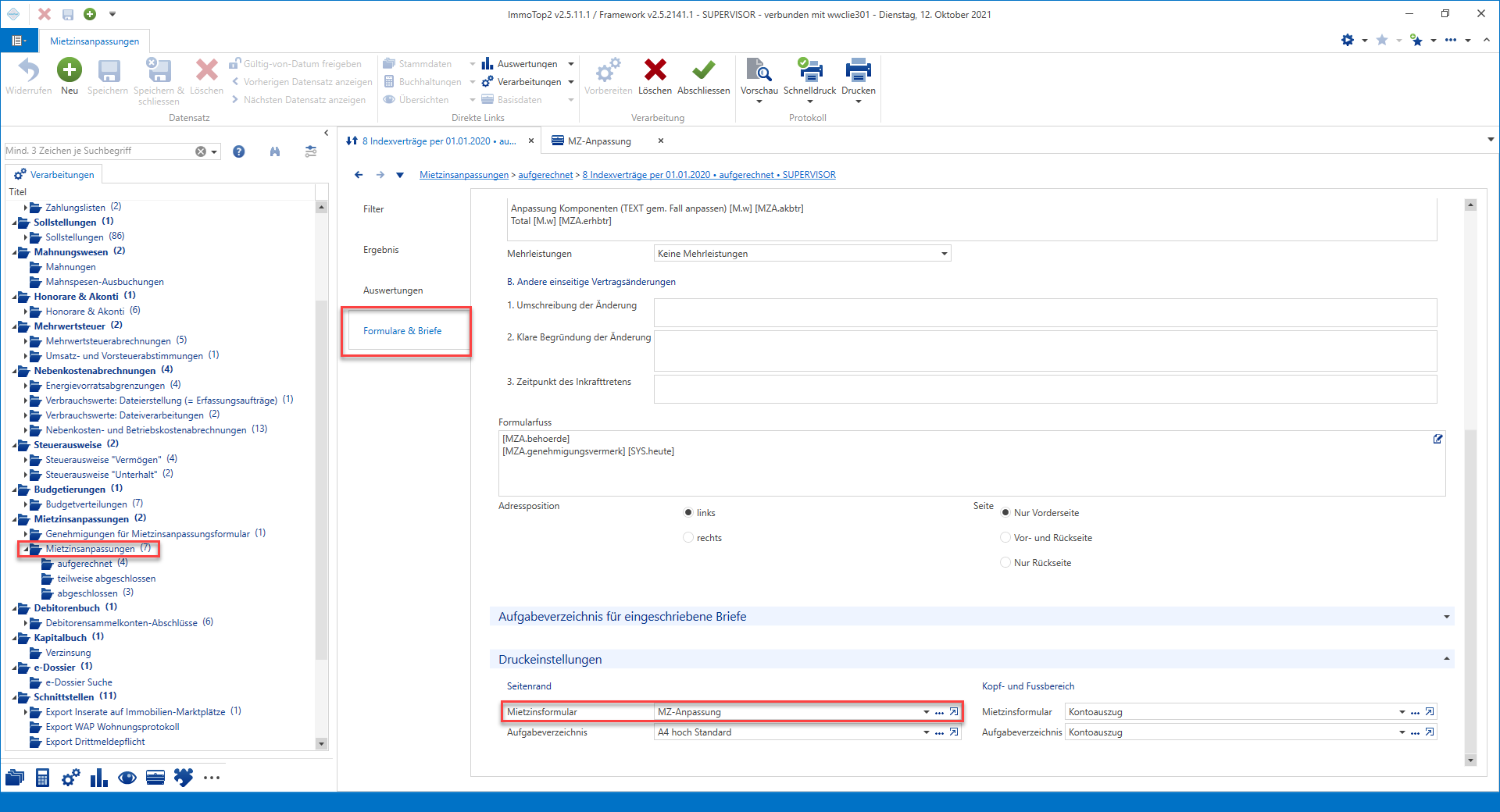Click the green Abschliessen checkmark icon
This screenshot has width=1500, height=812.
[703, 70]
